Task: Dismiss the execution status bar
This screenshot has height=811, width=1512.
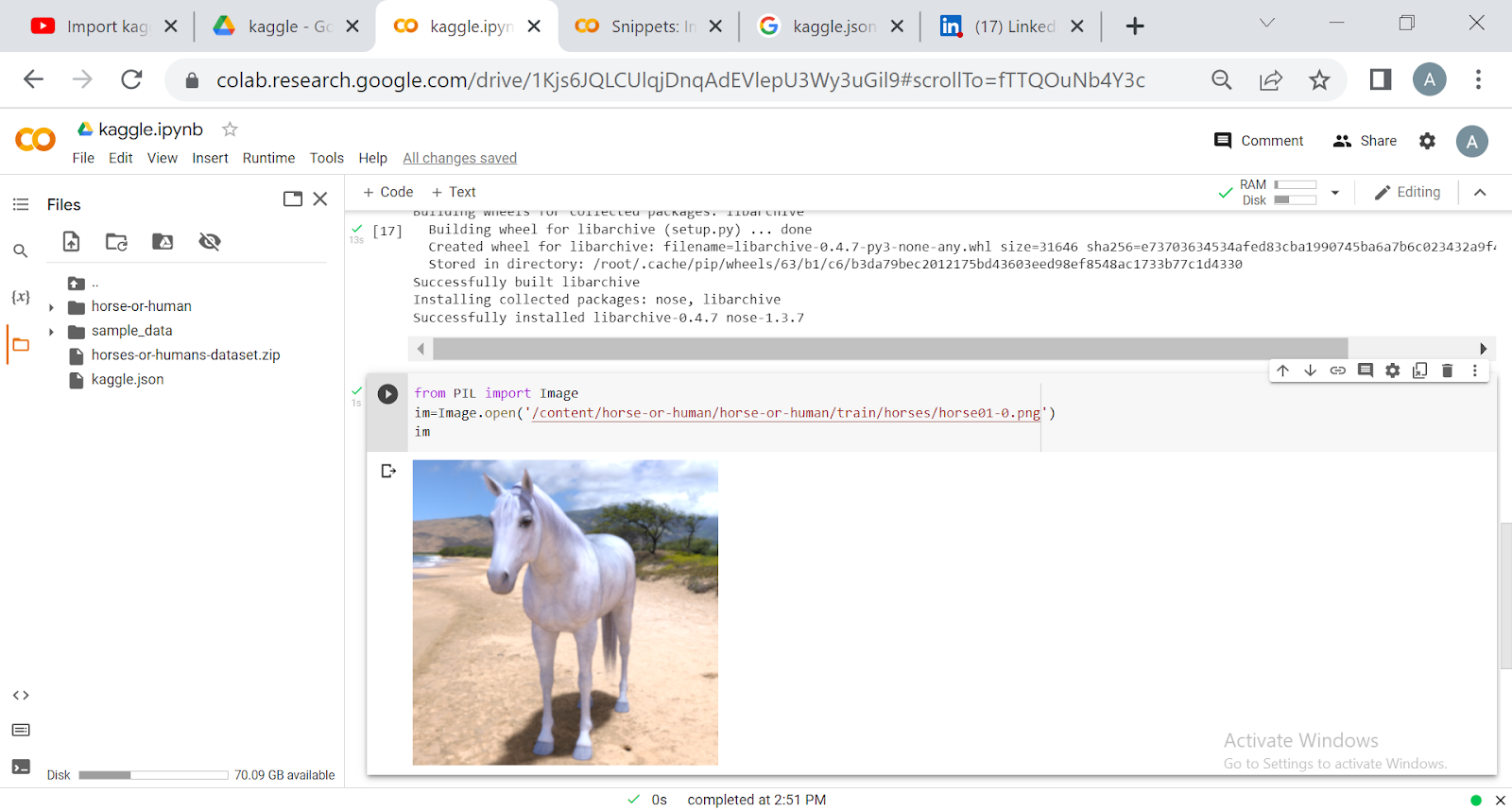Action: [1500, 801]
